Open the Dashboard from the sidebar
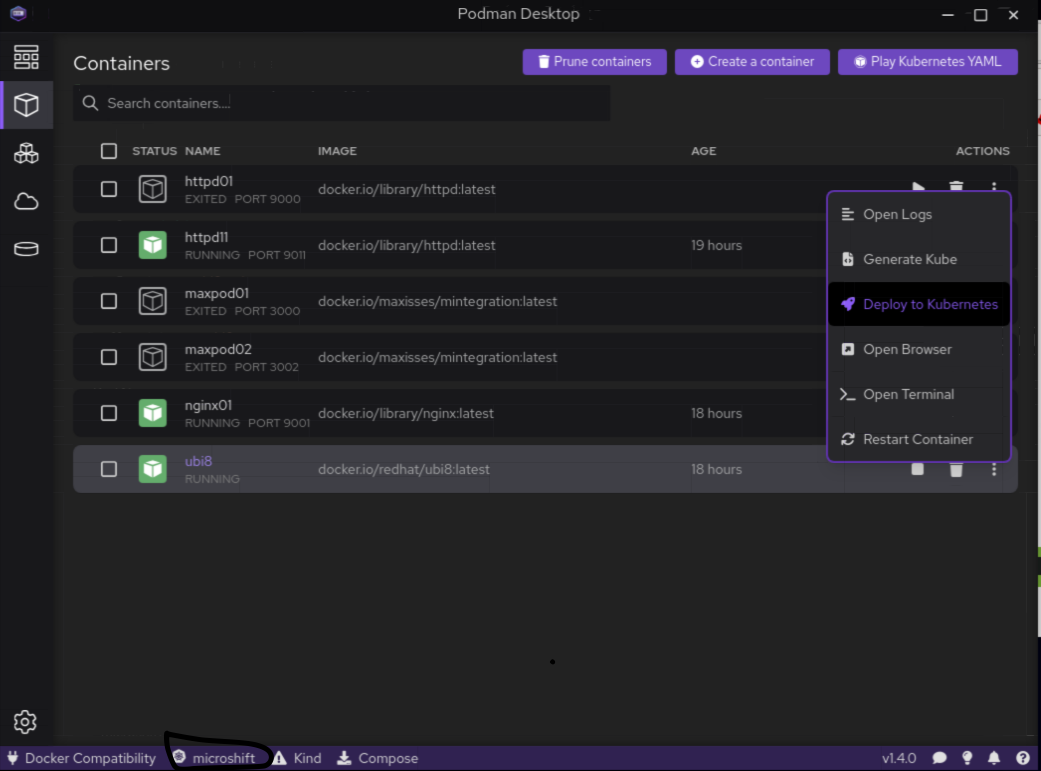The height and width of the screenshot is (771, 1041). (x=26, y=56)
